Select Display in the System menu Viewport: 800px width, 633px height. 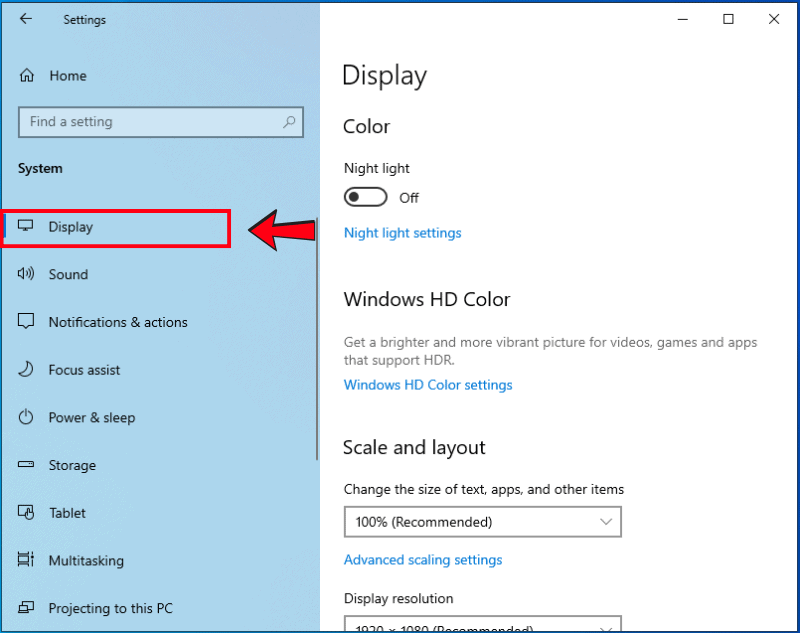(x=70, y=227)
